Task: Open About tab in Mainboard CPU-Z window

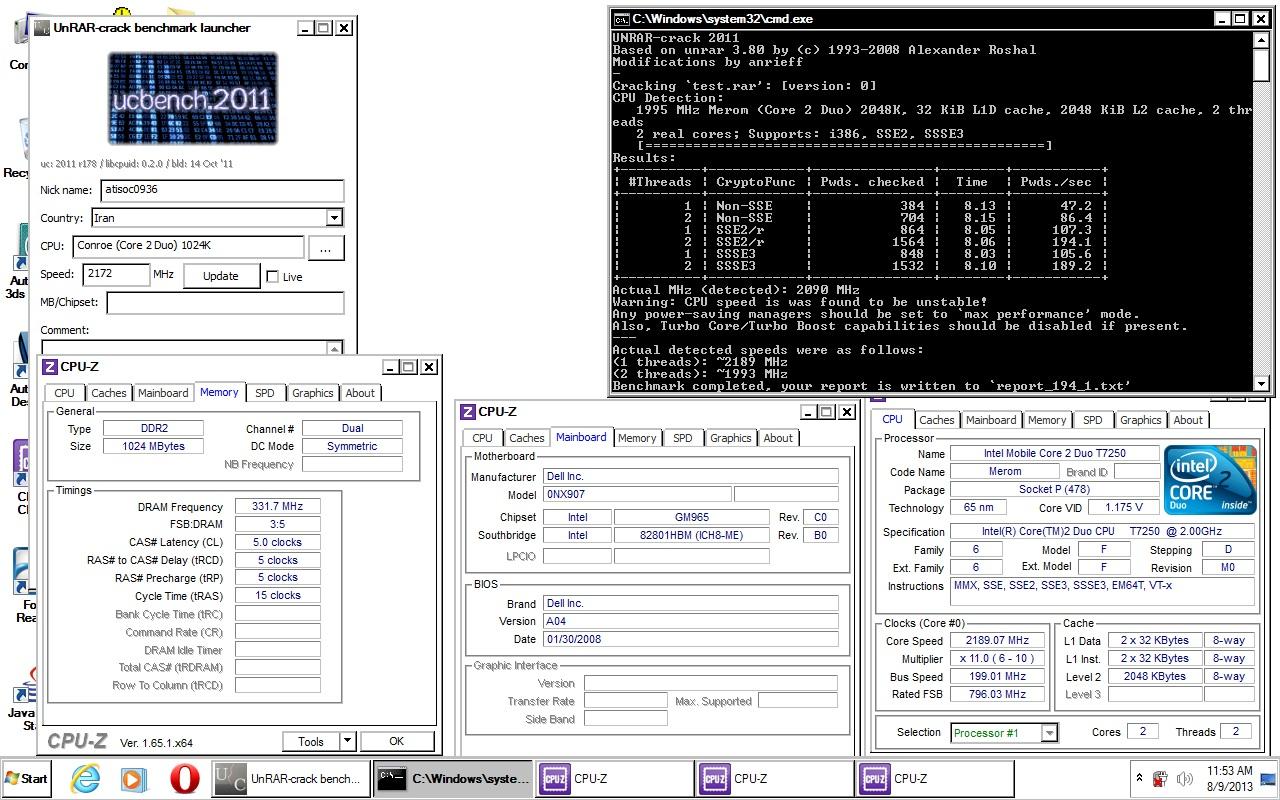Action: click(x=778, y=438)
